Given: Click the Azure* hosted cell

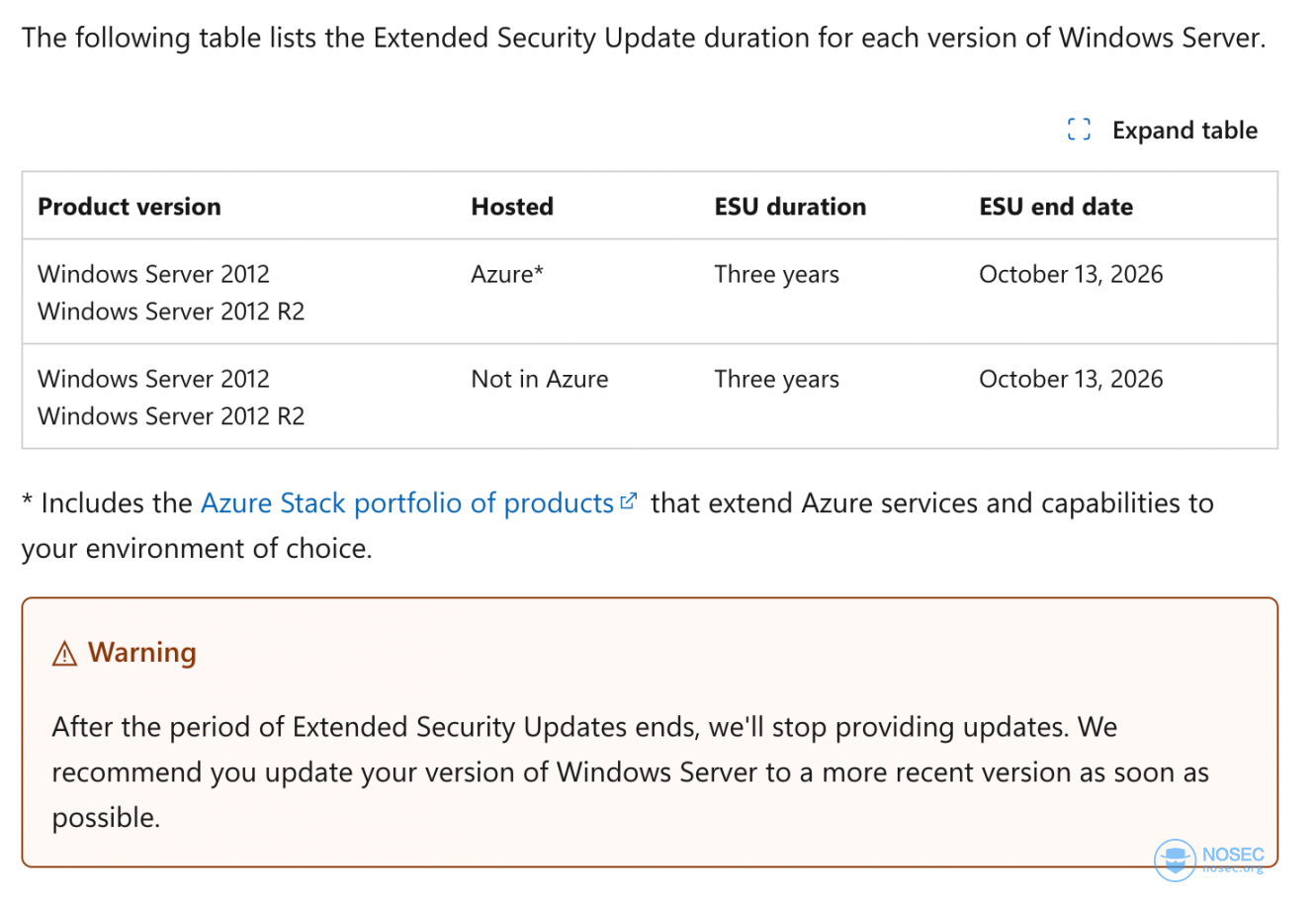Looking at the screenshot, I should tap(507, 274).
